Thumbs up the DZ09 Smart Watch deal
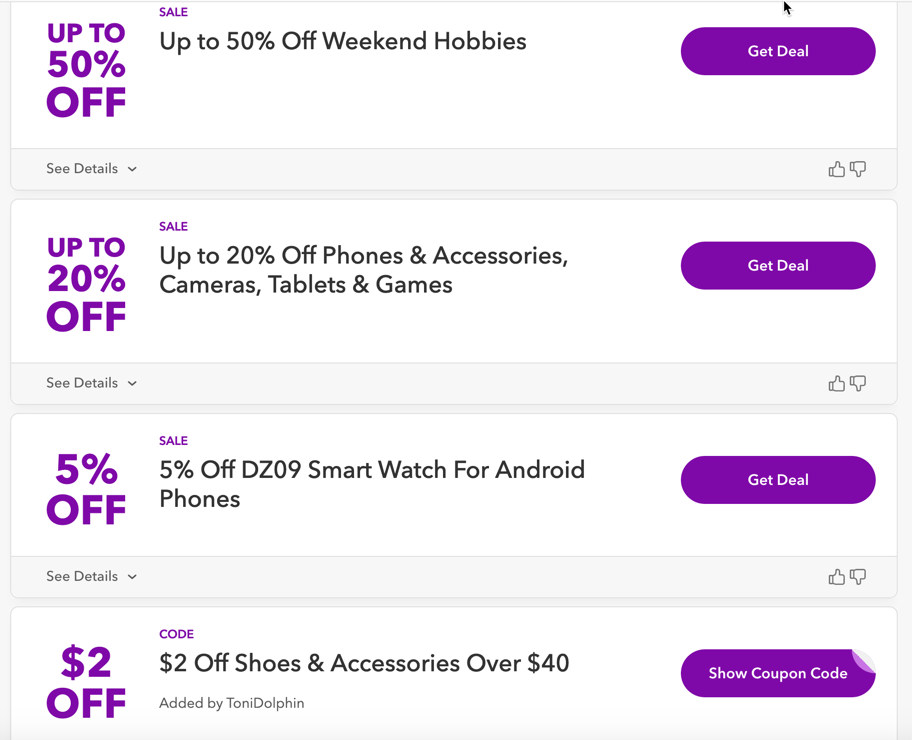 [836, 577]
